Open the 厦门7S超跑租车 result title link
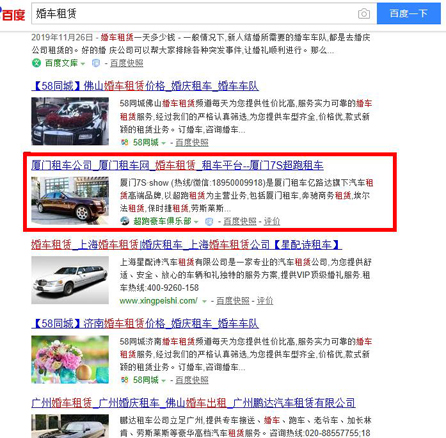 coord(177,165)
